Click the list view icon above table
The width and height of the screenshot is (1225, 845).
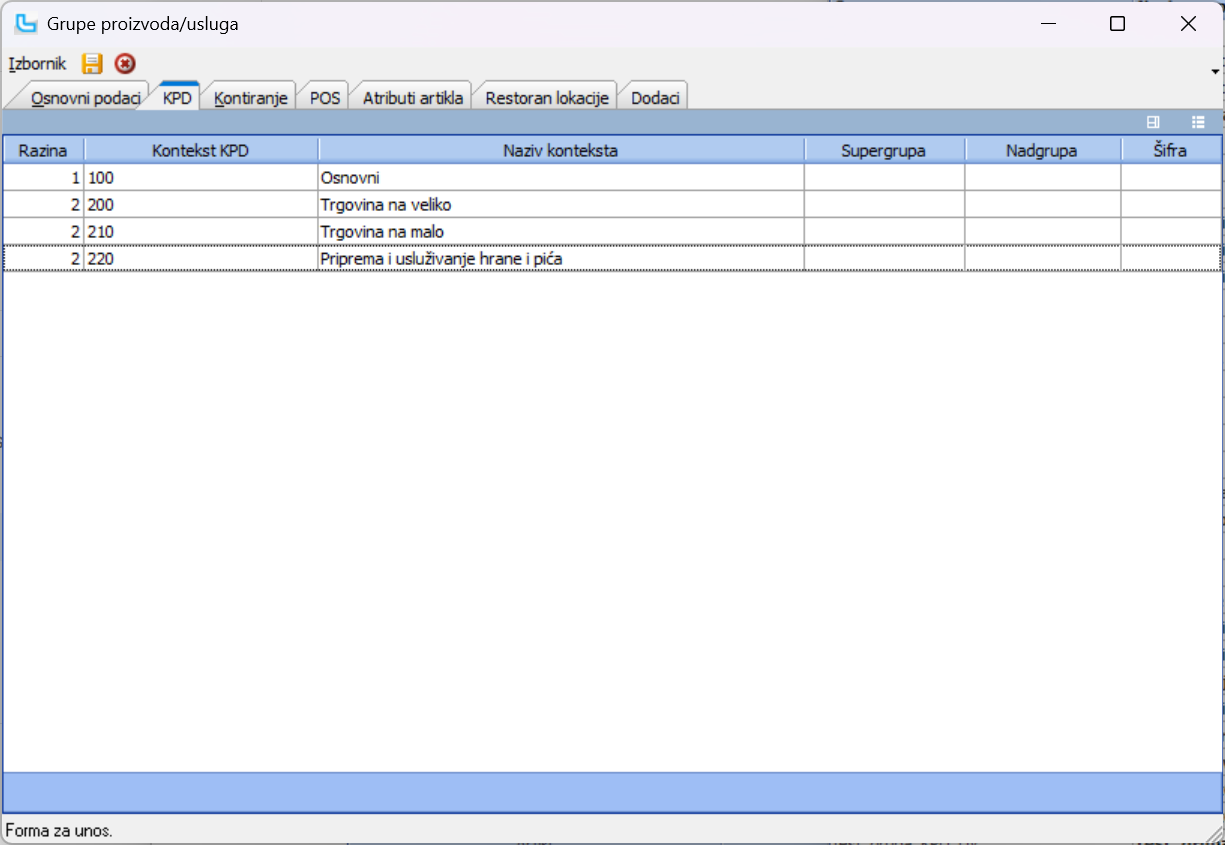[1198, 122]
